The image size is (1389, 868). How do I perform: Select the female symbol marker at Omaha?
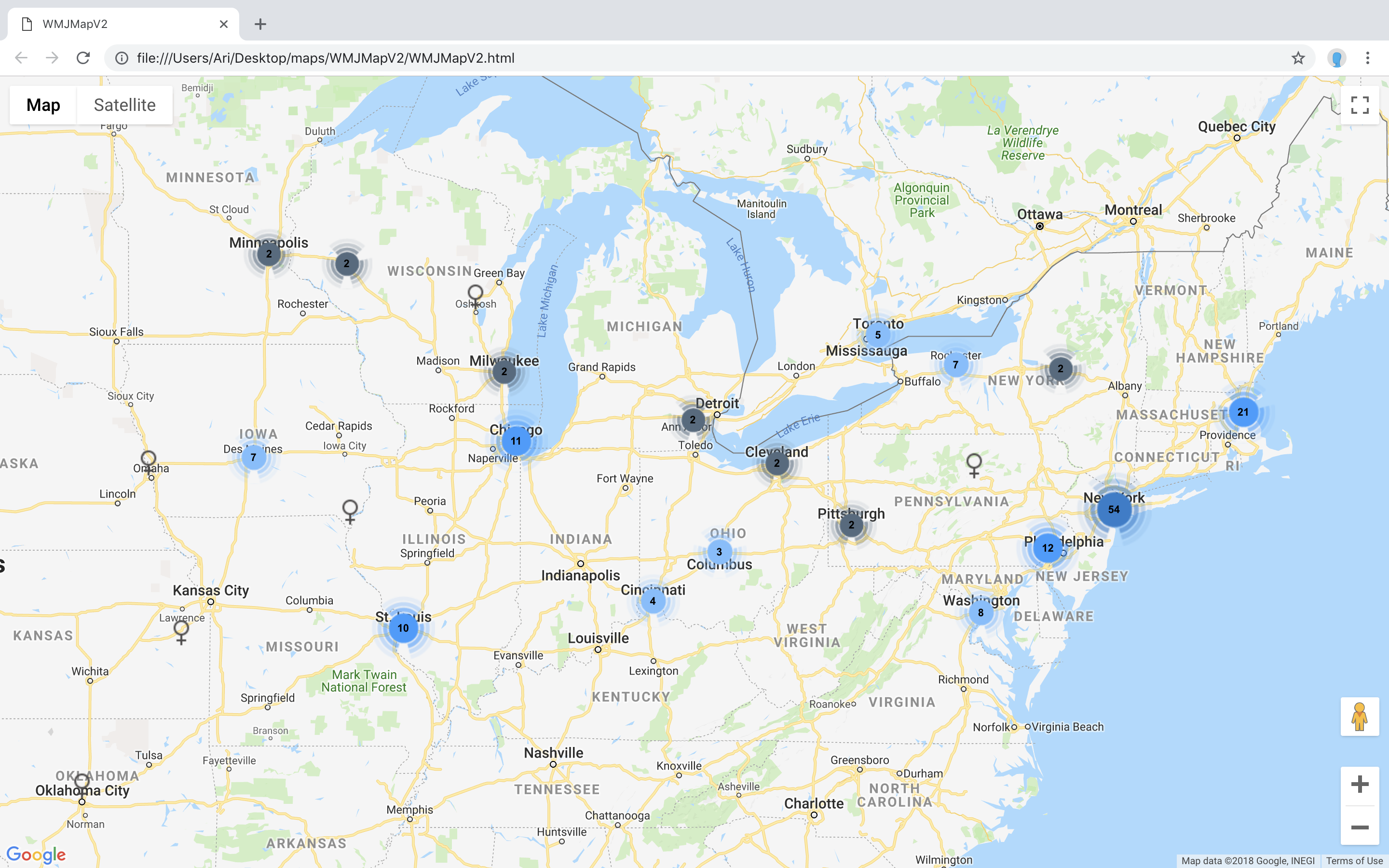click(x=149, y=463)
